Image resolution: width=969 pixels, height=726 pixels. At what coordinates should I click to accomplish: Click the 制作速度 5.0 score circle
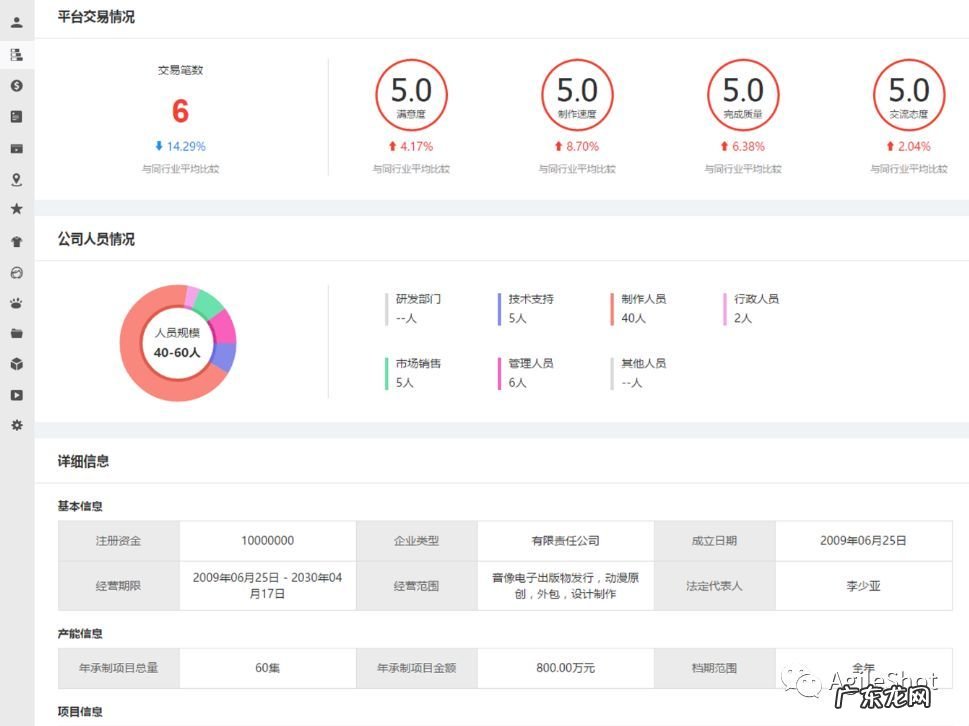tap(577, 95)
